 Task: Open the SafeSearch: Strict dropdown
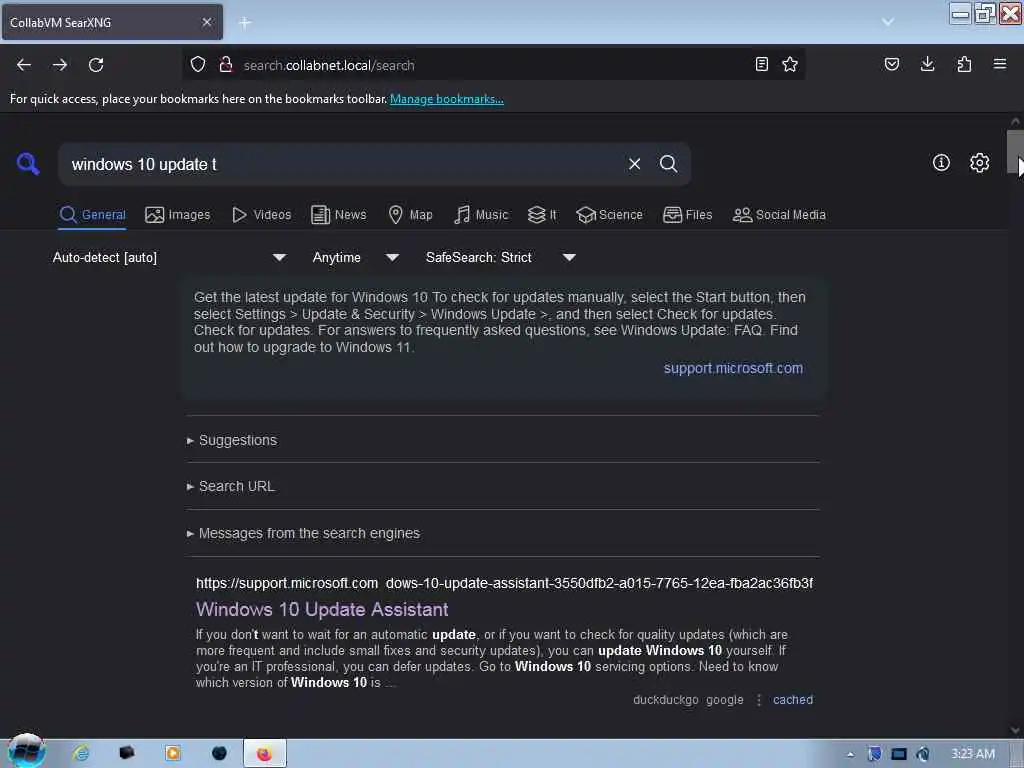point(501,257)
